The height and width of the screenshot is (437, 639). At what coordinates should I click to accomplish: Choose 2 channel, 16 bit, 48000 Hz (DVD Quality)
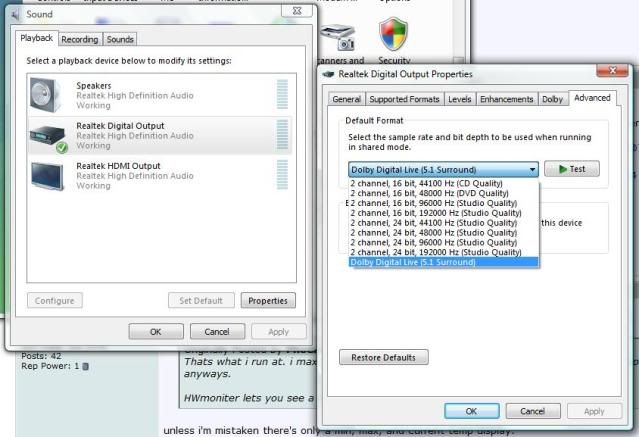tap(444, 193)
